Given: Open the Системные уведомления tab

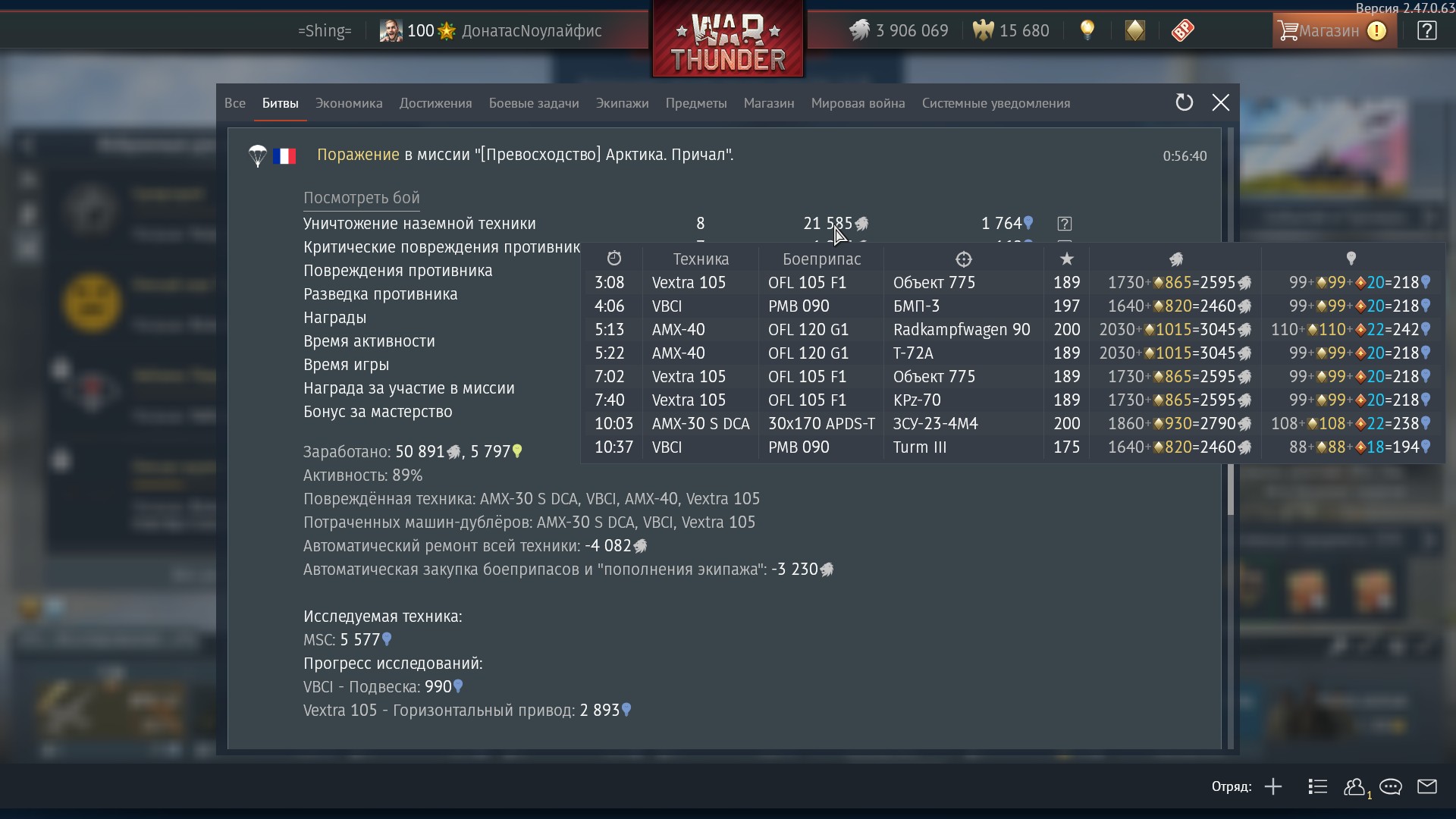Looking at the screenshot, I should (996, 103).
